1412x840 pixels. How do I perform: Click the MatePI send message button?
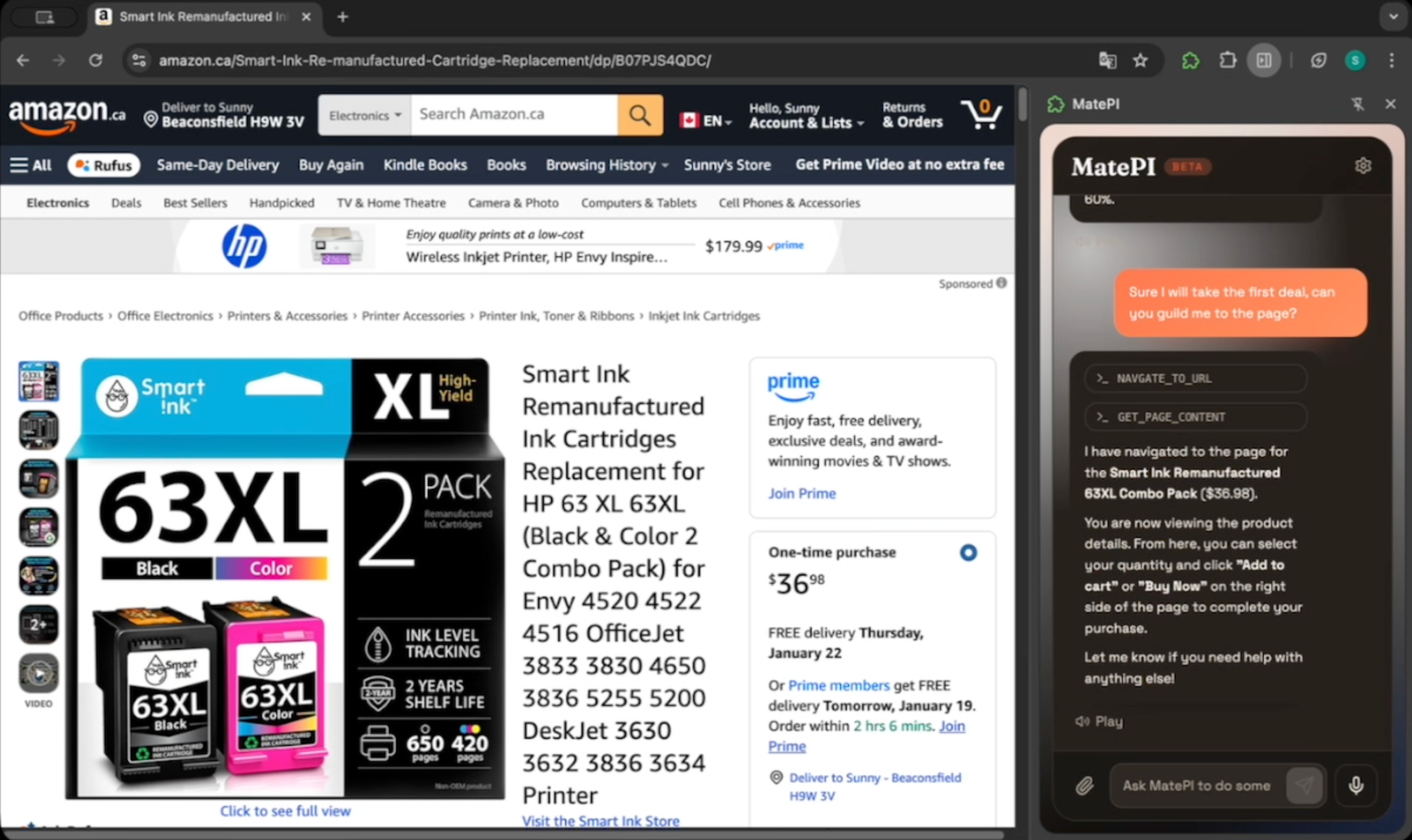point(1305,785)
